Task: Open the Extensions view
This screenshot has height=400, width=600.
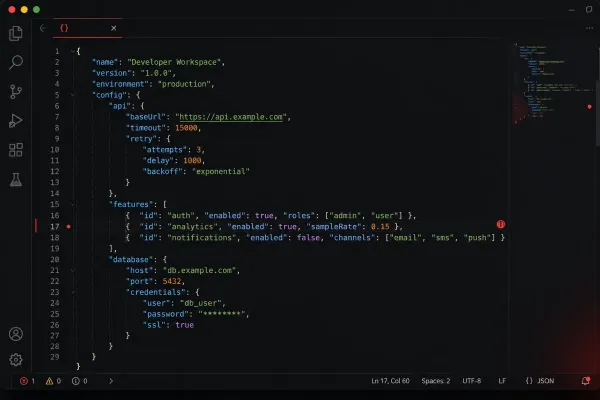Action: click(x=16, y=150)
